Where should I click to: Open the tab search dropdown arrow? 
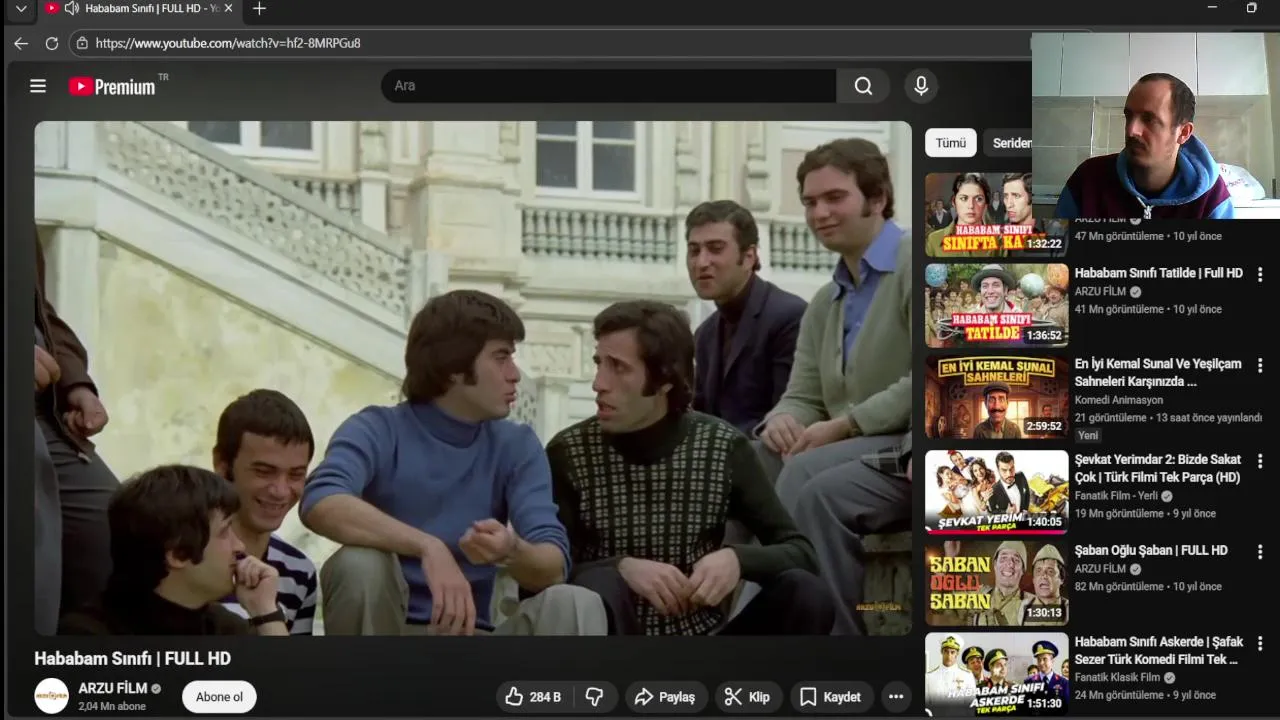[x=20, y=8]
